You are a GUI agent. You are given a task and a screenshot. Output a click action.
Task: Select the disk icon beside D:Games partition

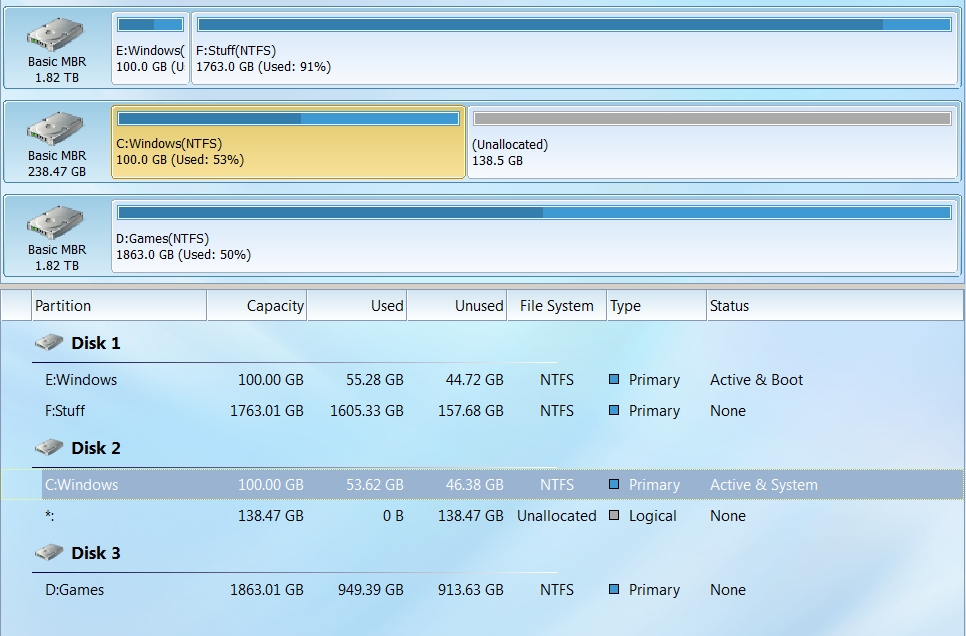click(x=55, y=222)
